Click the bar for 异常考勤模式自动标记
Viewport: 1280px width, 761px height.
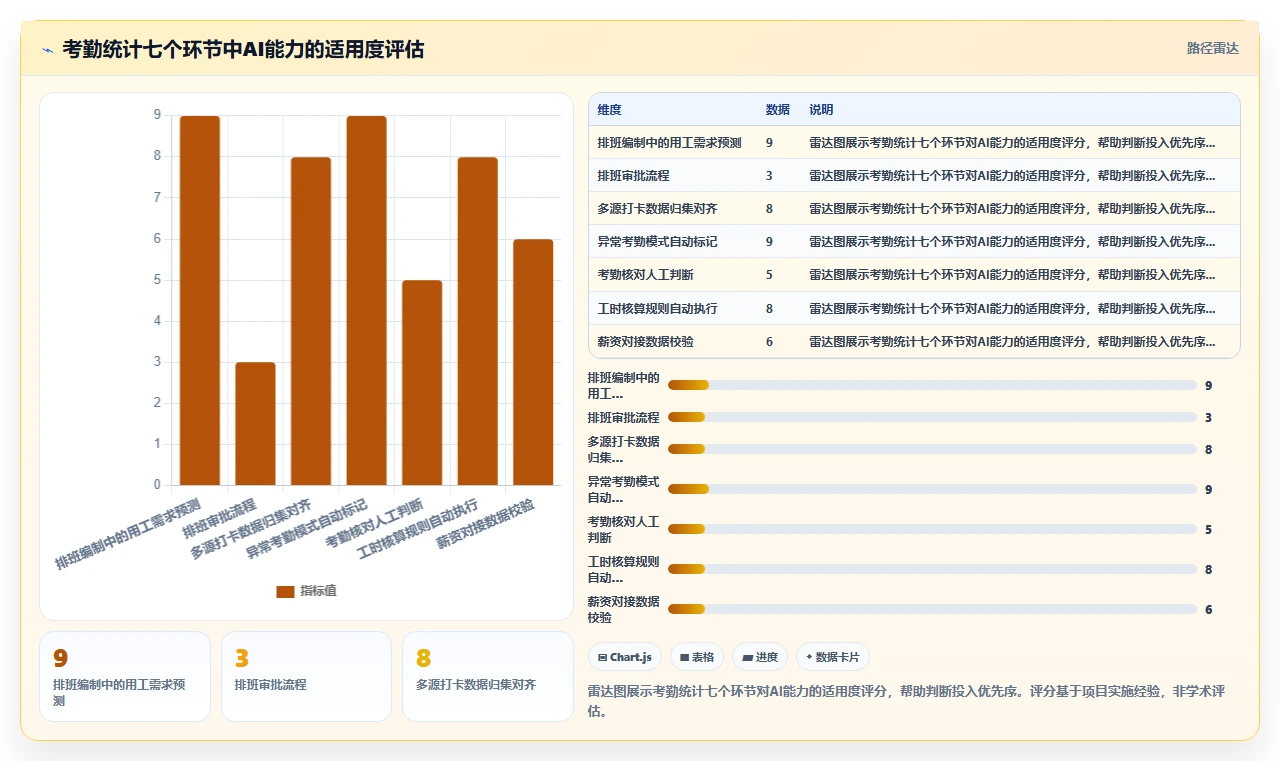pyautogui.click(x=367, y=300)
